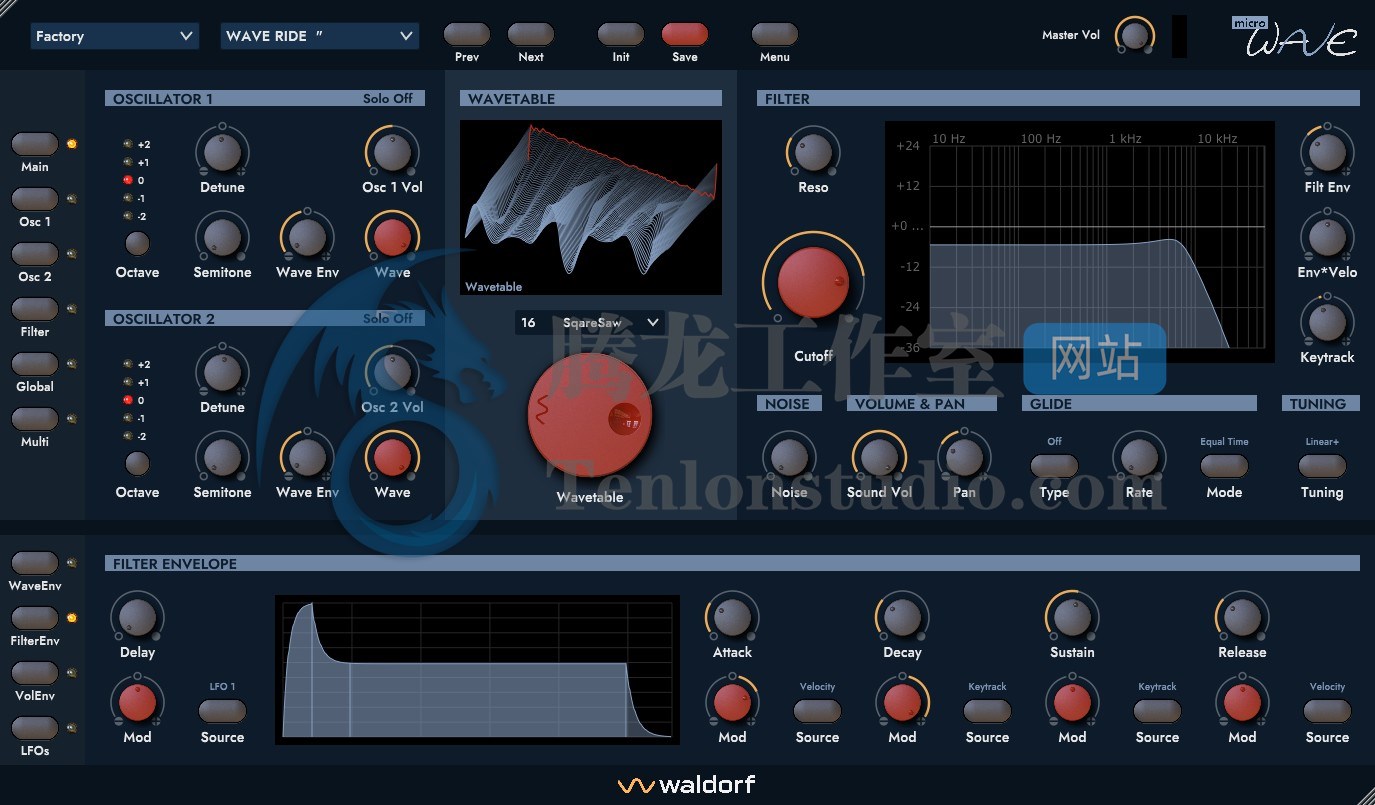Click the filter envelope Delay knob
Image resolution: width=1375 pixels, height=805 pixels.
(137, 617)
